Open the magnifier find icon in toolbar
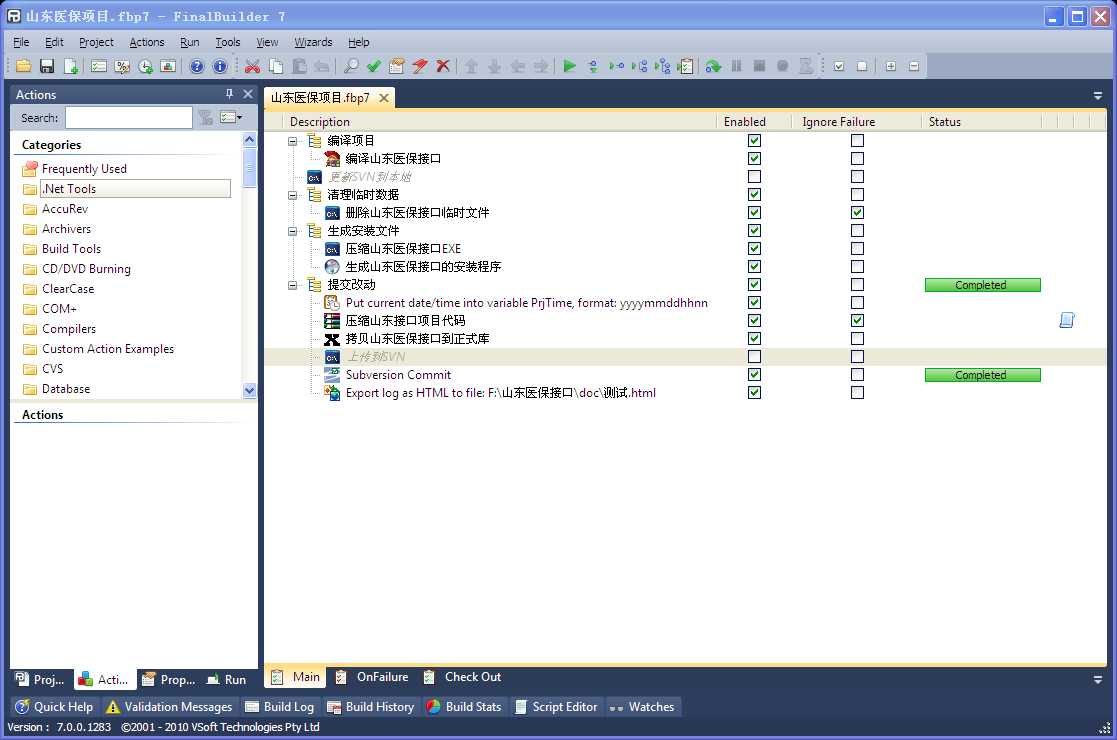 pos(350,66)
